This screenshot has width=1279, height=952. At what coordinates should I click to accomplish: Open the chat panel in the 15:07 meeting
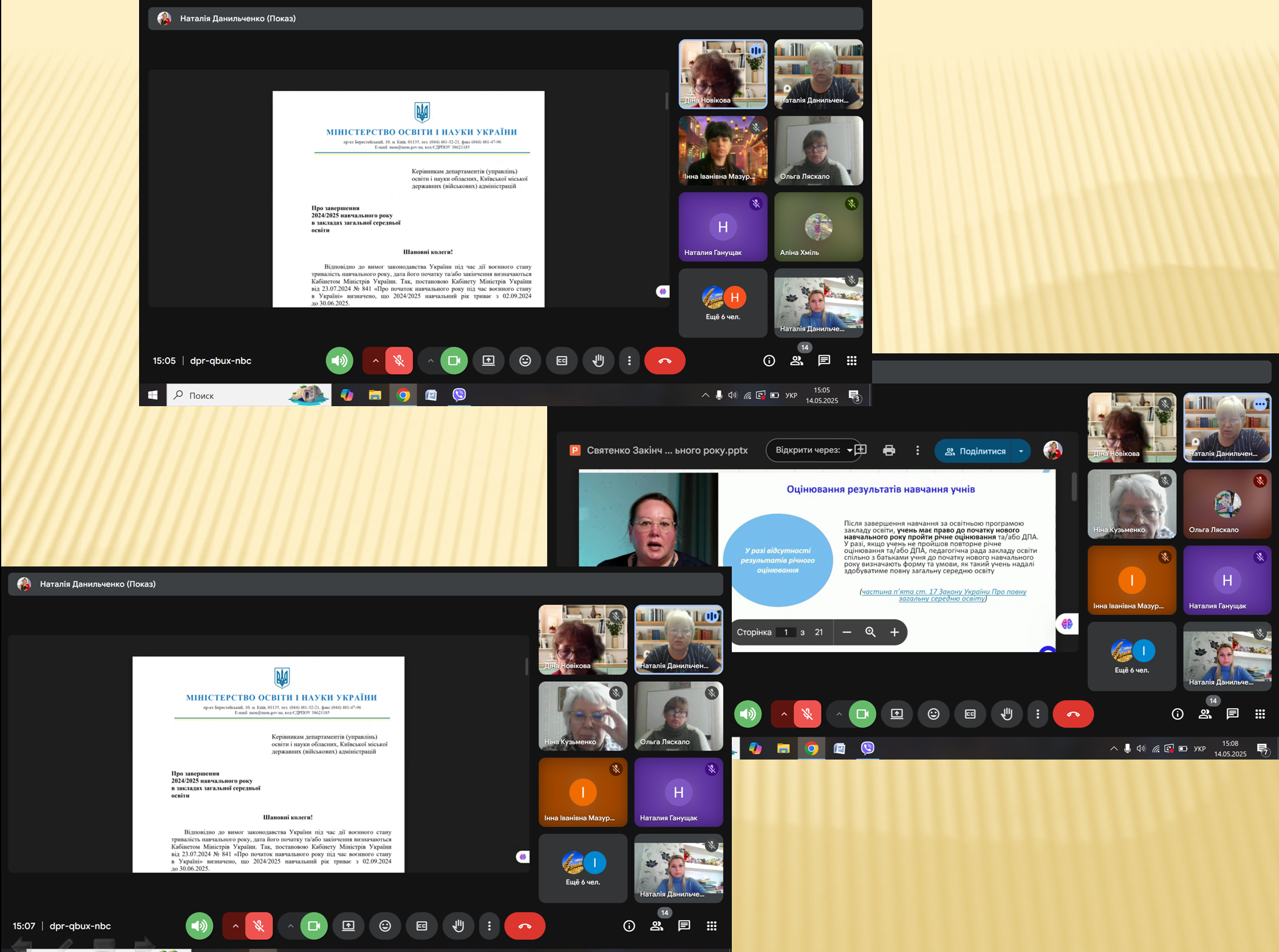[x=684, y=926]
